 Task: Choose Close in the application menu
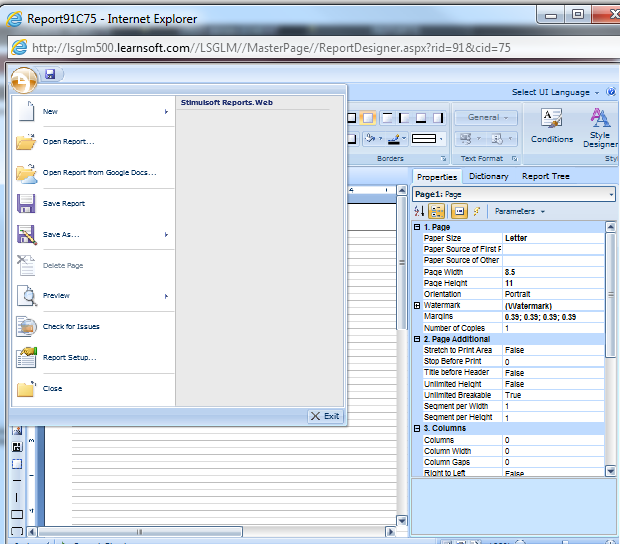click(x=53, y=388)
